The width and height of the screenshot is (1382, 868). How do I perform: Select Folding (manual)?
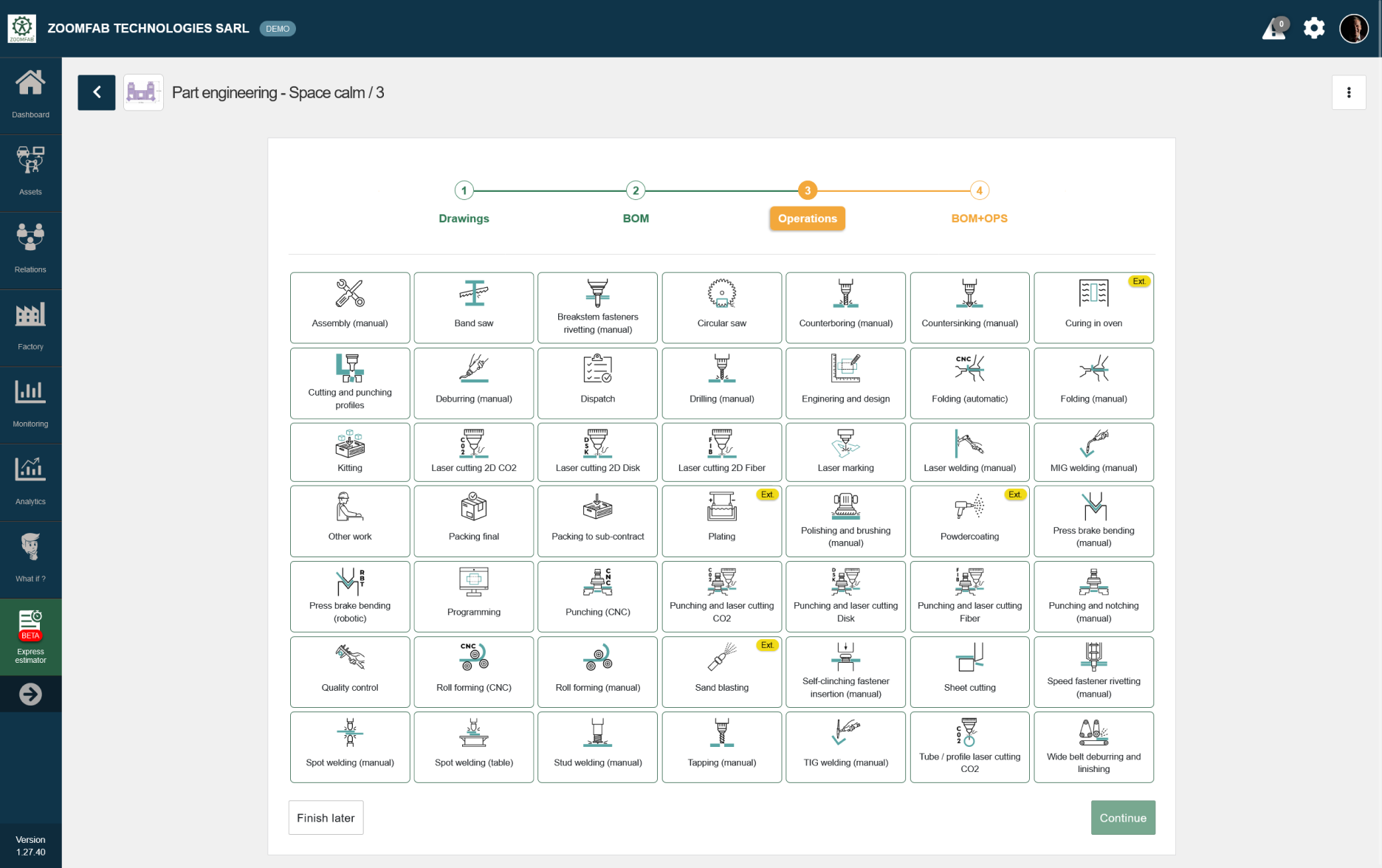coord(1094,383)
